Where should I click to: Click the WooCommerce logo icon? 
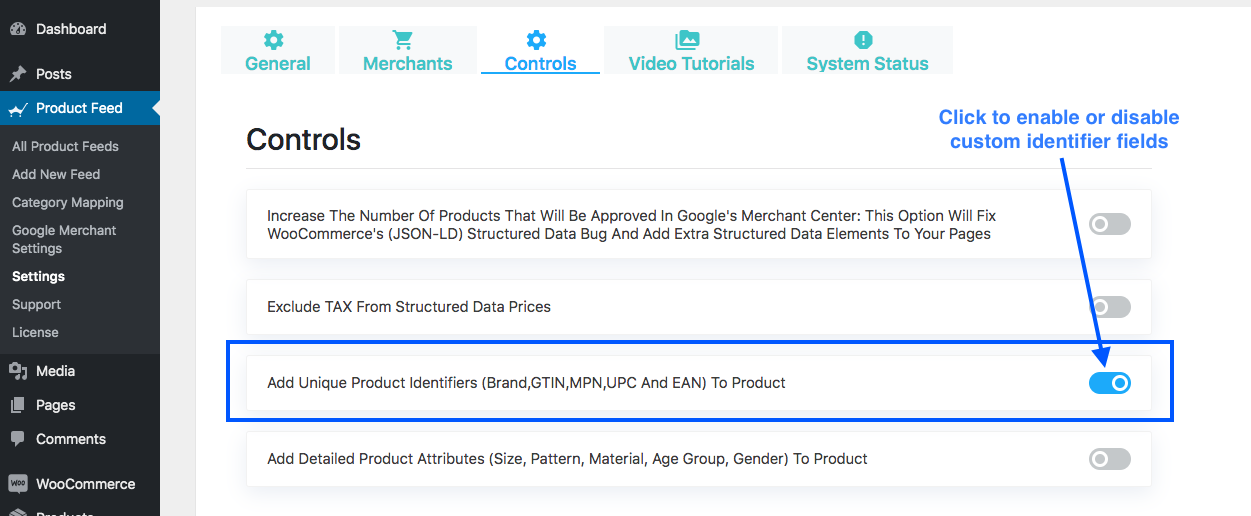[x=18, y=484]
